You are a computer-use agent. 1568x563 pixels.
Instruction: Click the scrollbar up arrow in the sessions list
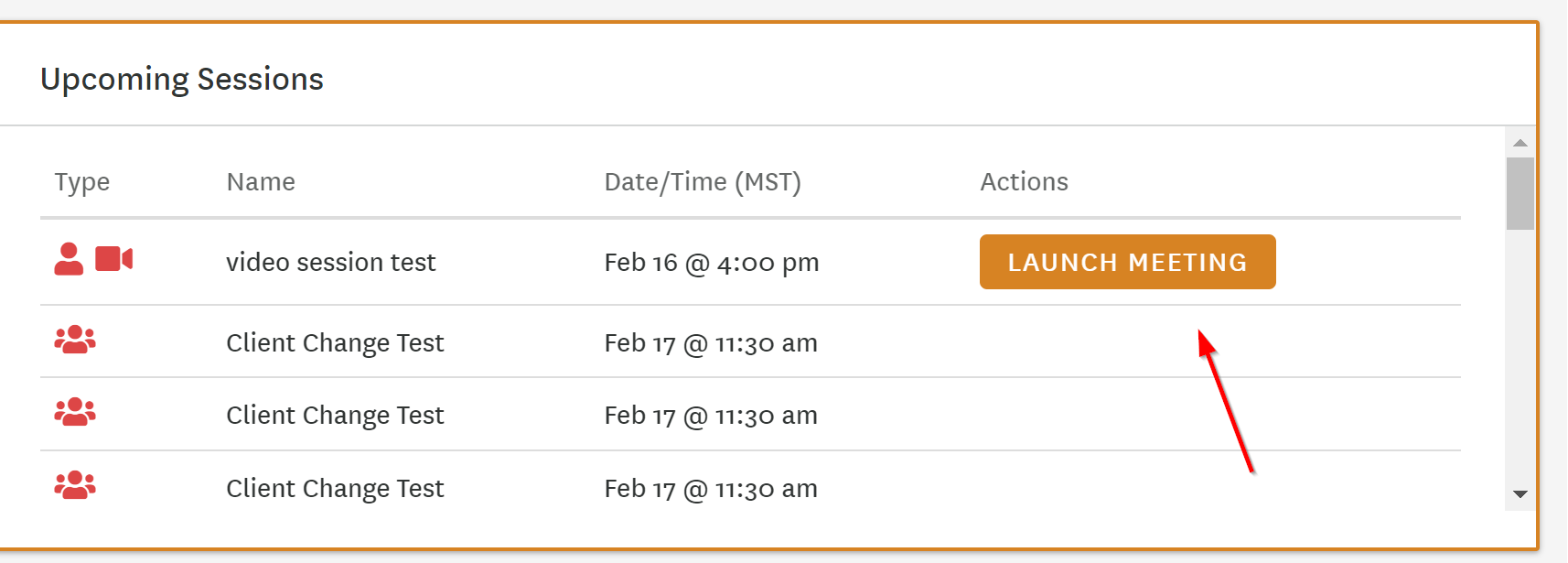[1520, 143]
